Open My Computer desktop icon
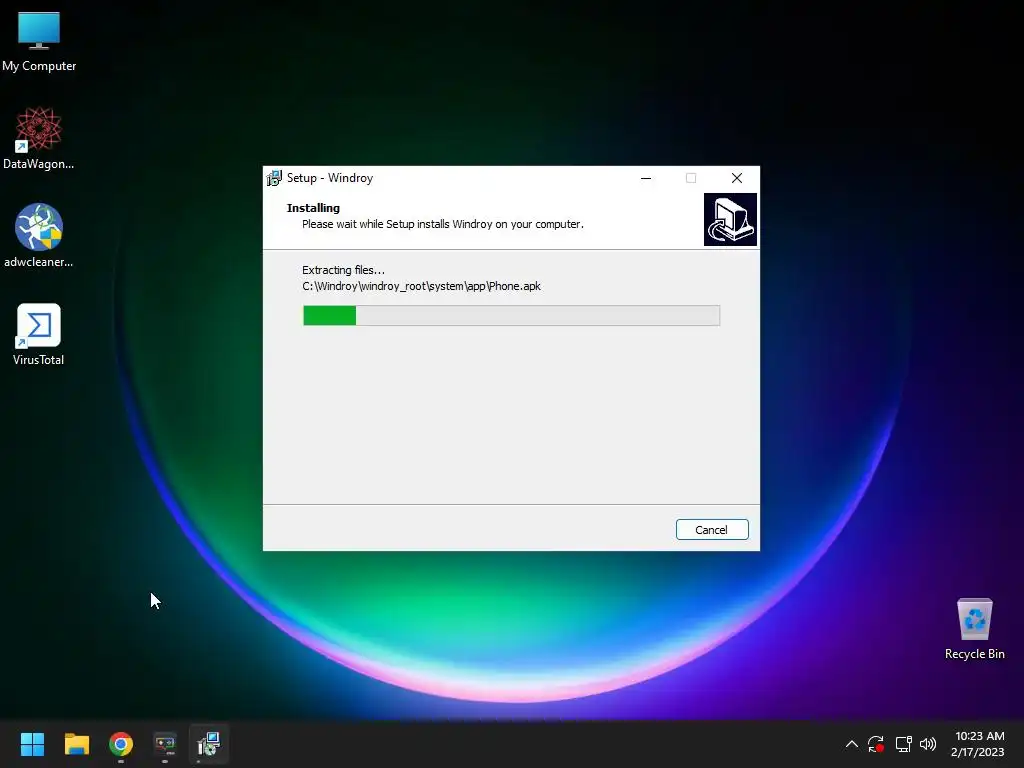This screenshot has width=1024, height=768. tap(39, 42)
